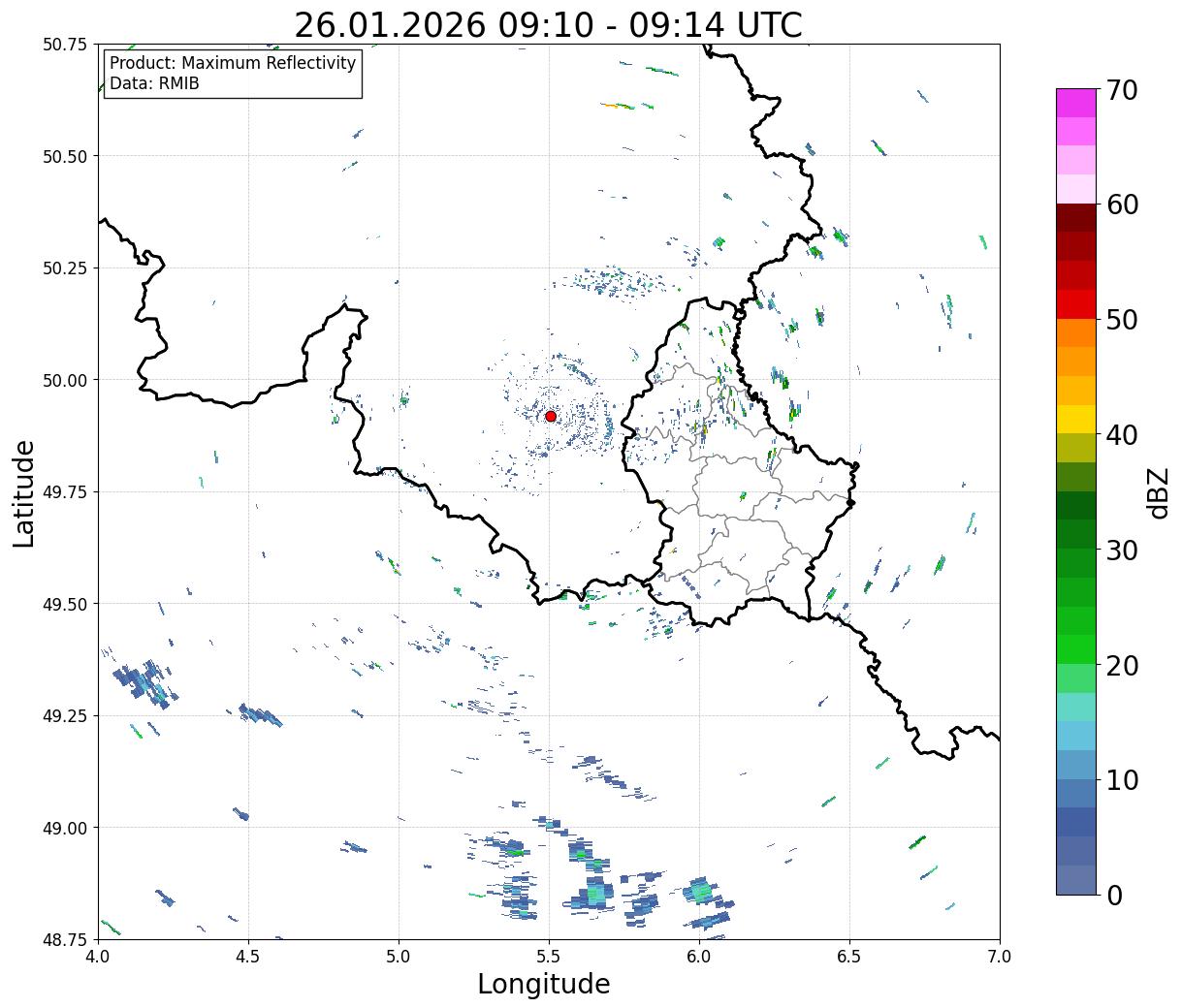Click longitude tick label 5.0
Image resolution: width=1182 pixels, height=1008 pixels.
click(399, 956)
